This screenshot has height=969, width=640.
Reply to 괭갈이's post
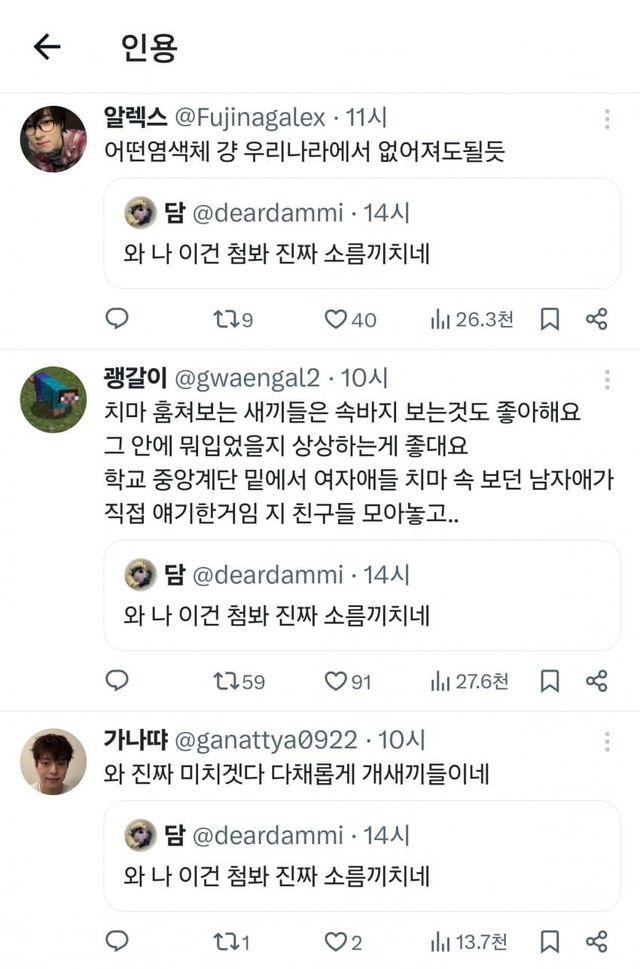click(117, 681)
